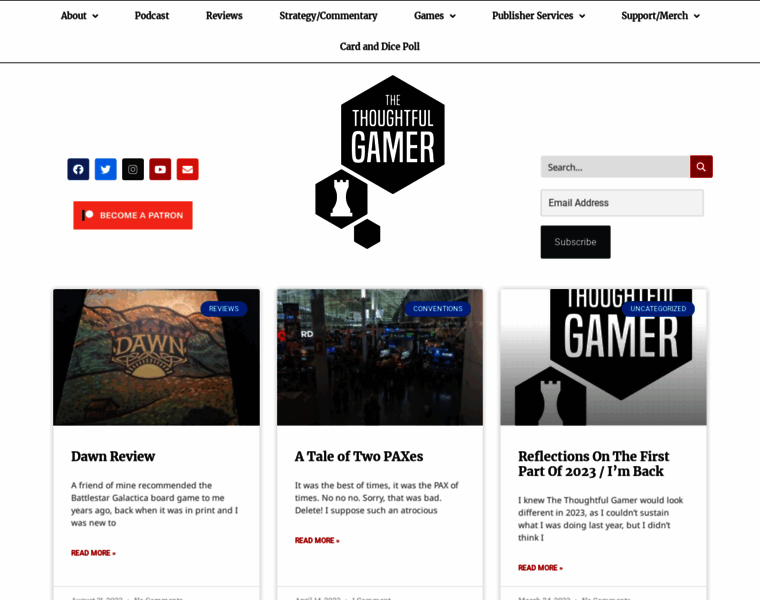The width and height of the screenshot is (760, 600).
Task: Open the PAX convention hall thumbnail
Action: [380, 357]
